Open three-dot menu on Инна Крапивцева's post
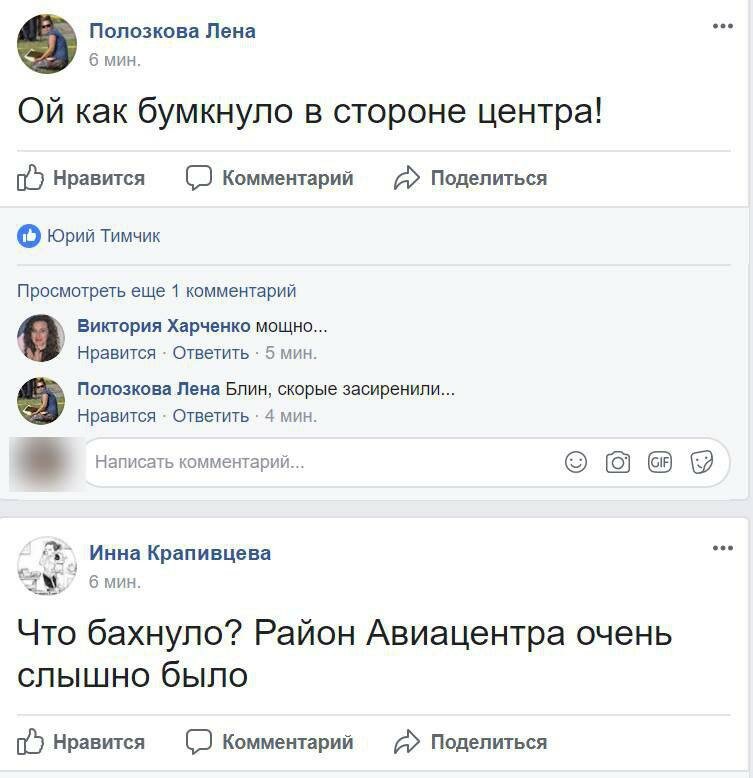This screenshot has width=753, height=778. point(723,549)
